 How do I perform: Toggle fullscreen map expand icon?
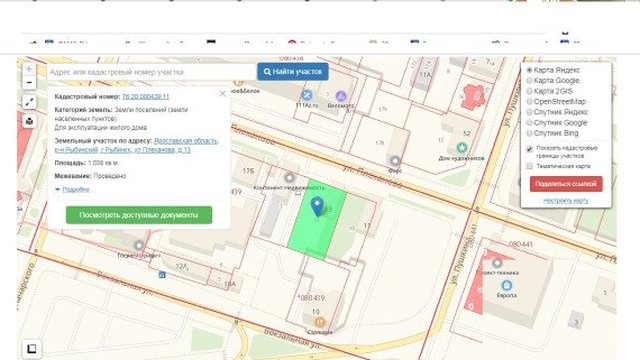[x=29, y=102]
